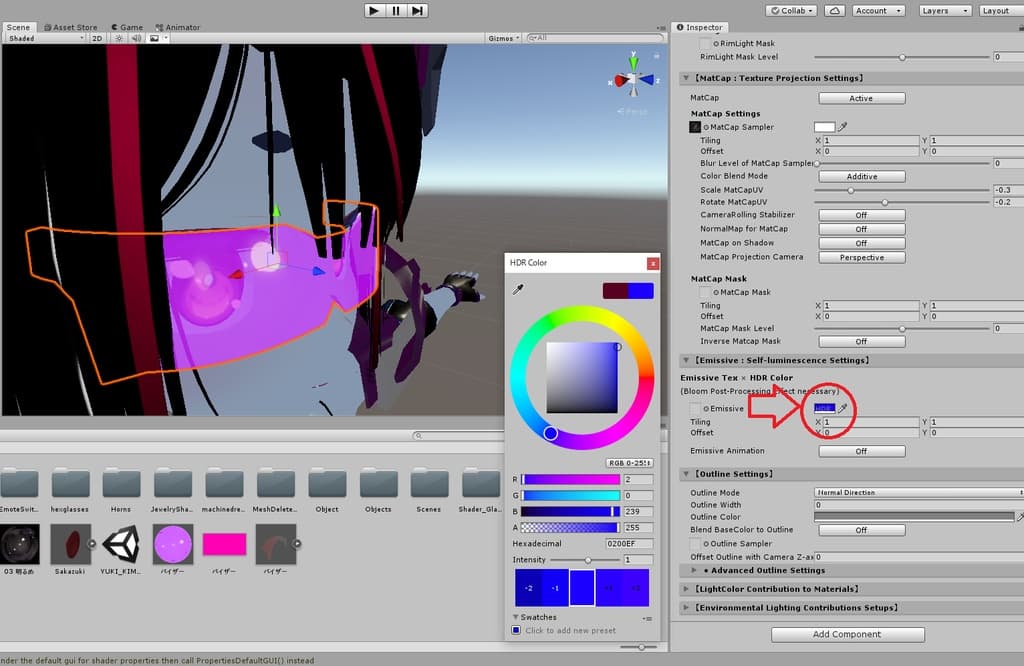
Task: Toggle CameraRolling Stabilizer Off button
Action: click(x=861, y=215)
